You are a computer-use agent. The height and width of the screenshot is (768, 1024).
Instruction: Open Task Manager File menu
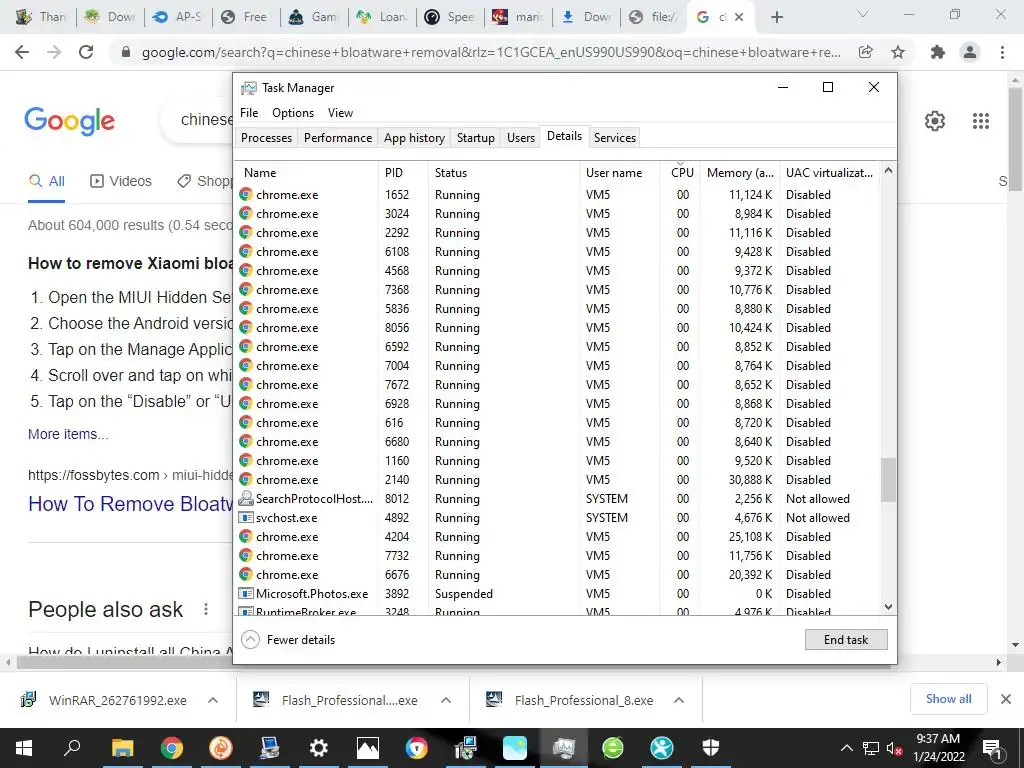(x=249, y=113)
